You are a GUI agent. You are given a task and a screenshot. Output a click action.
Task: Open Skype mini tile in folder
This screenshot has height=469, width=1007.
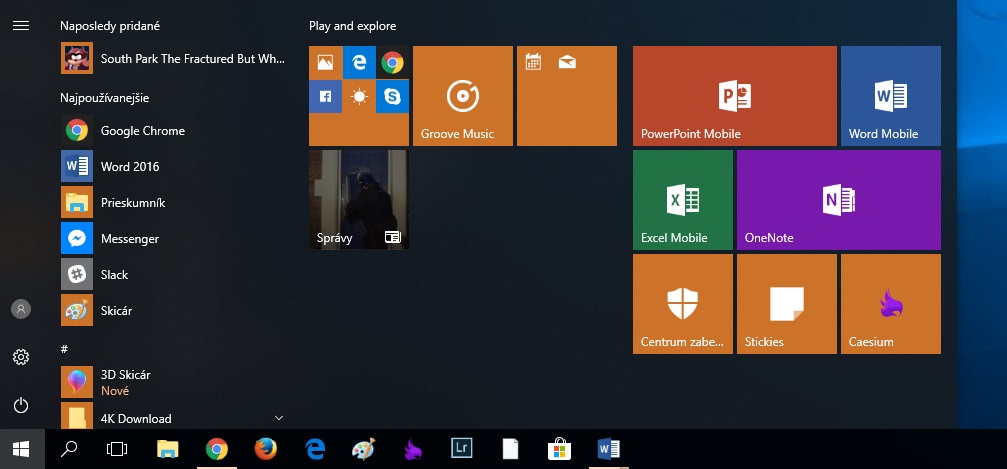[392, 96]
